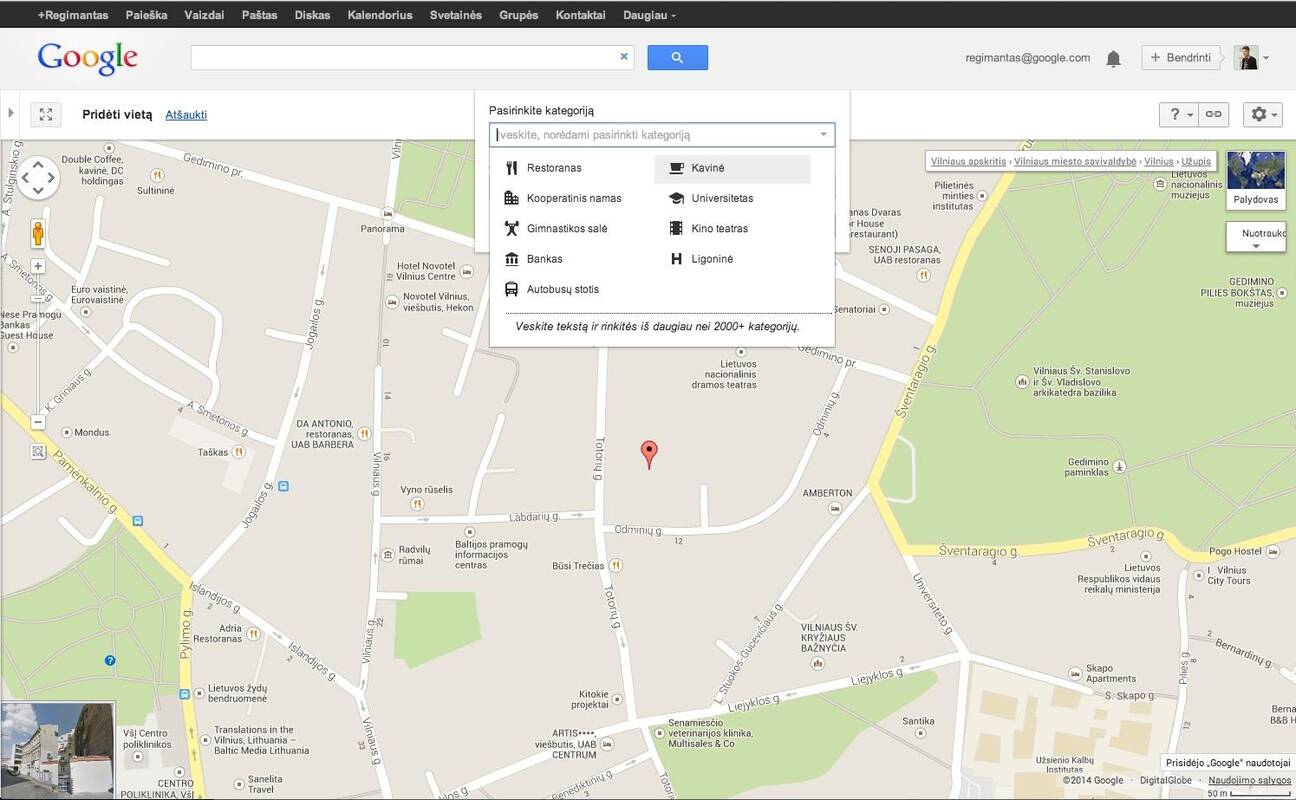Open the help question mark dropdown

point(1179,114)
